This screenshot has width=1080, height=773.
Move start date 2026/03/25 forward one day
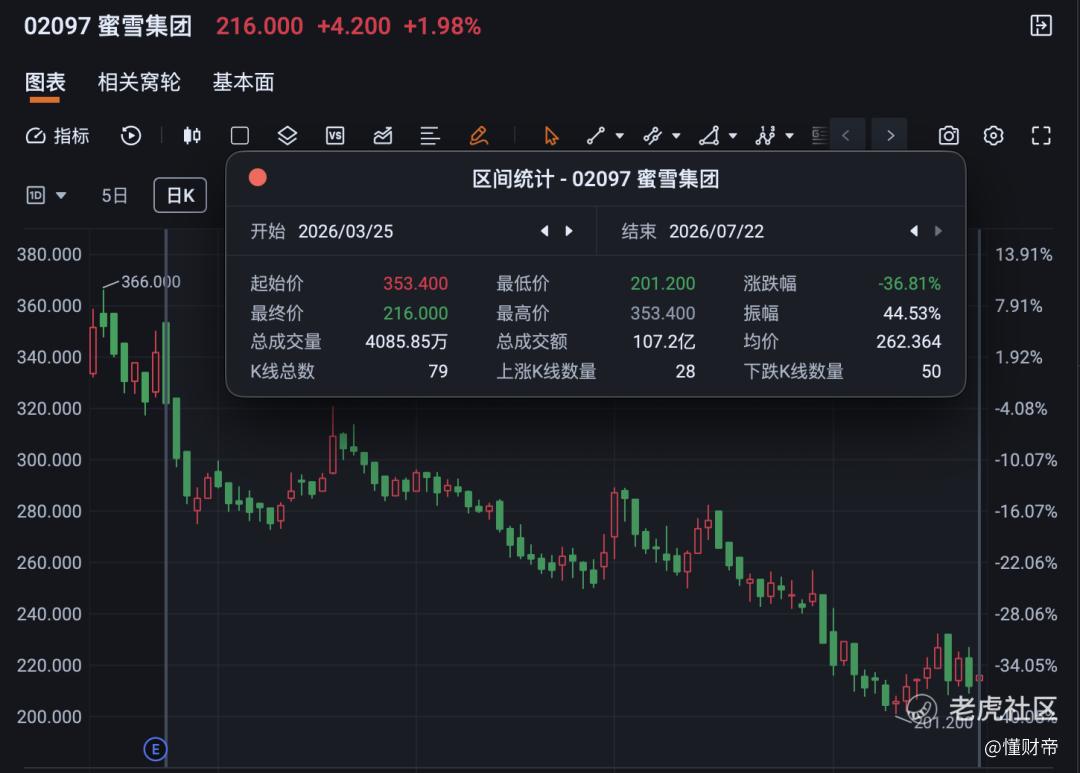tap(569, 231)
